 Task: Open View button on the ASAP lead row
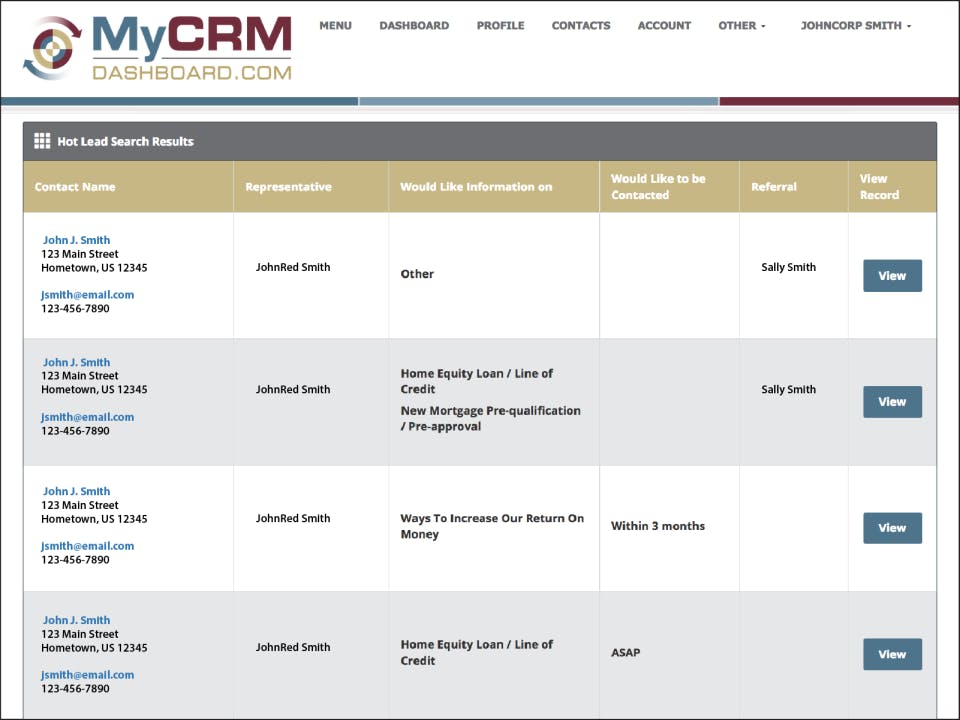(x=892, y=654)
